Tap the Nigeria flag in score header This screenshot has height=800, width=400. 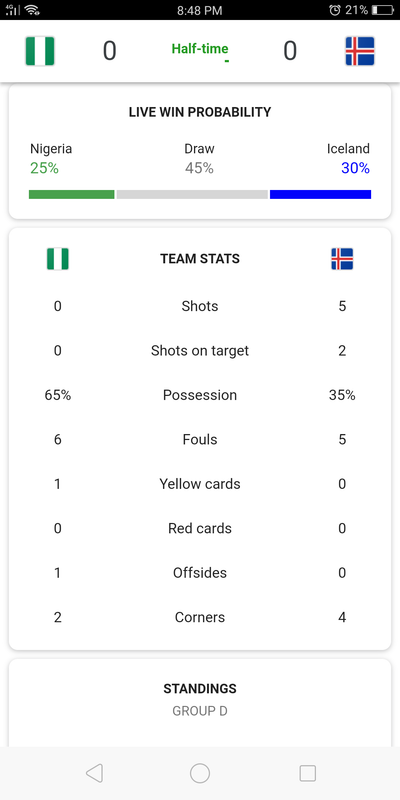(x=40, y=51)
